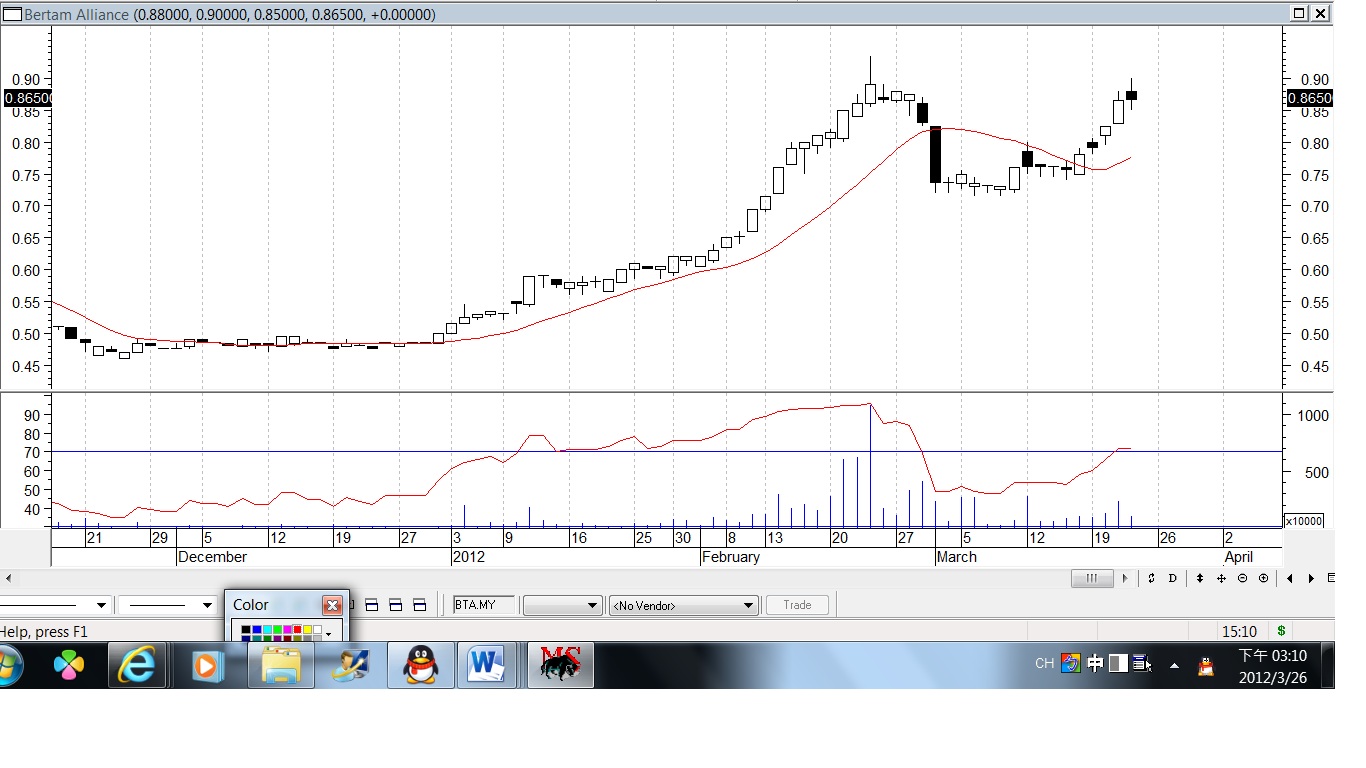Viewport: 1366px width, 768px height.
Task: Open Microsoft Word from the taskbar
Action: tap(485, 665)
